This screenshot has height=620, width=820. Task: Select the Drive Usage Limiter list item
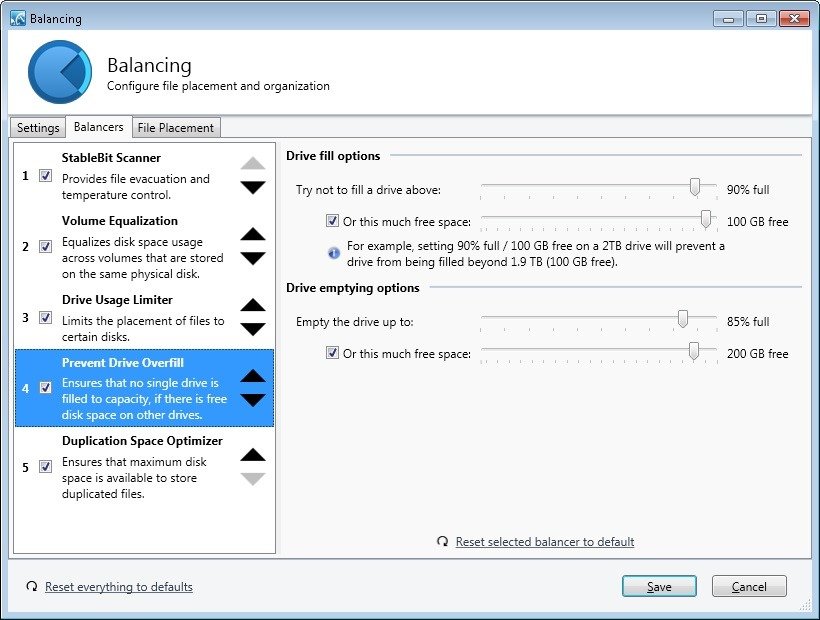pos(144,317)
